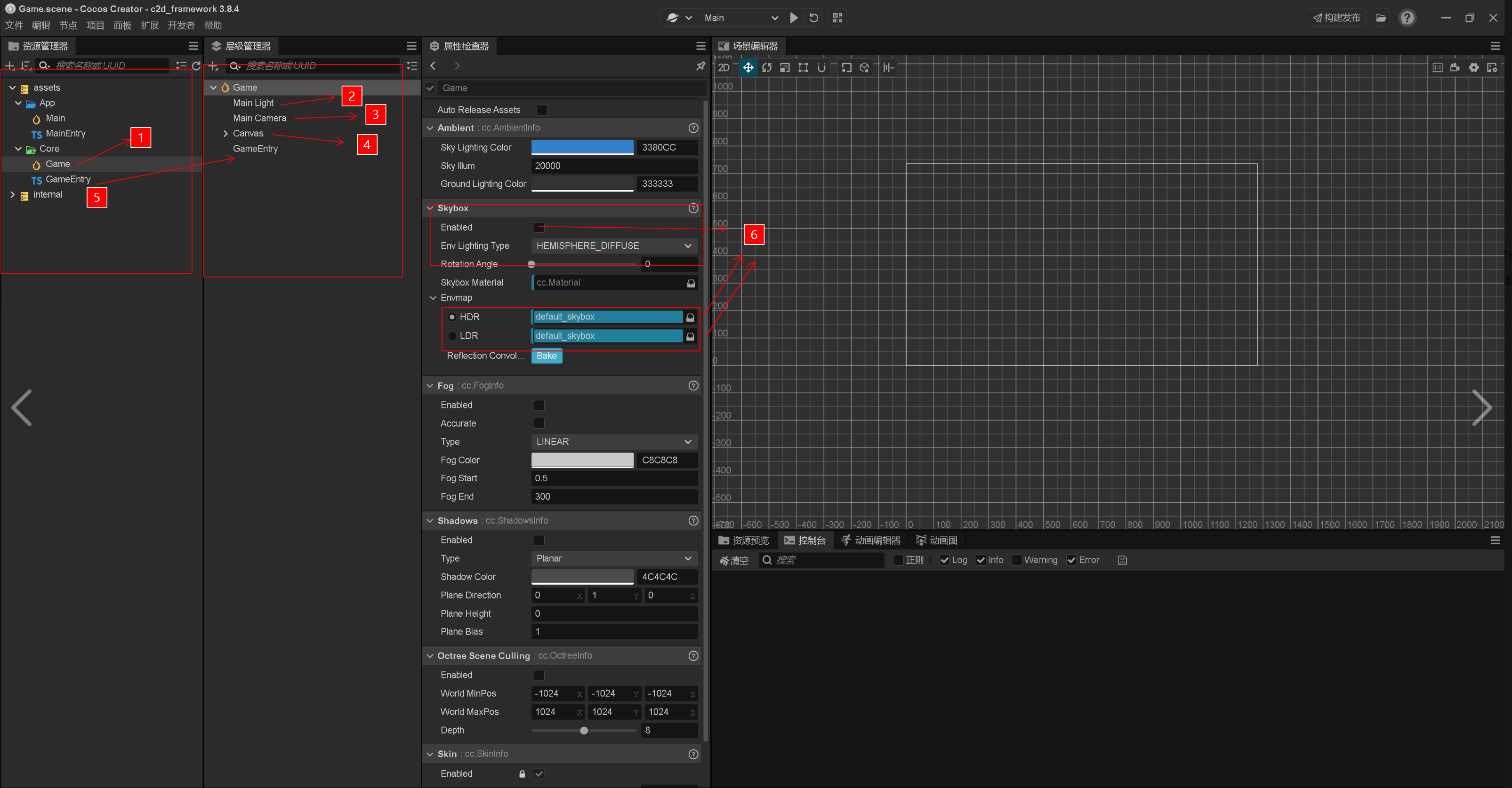Screen dimensions: 1512x788
Task: Open the Main preview scene dropdown
Action: pos(741,17)
